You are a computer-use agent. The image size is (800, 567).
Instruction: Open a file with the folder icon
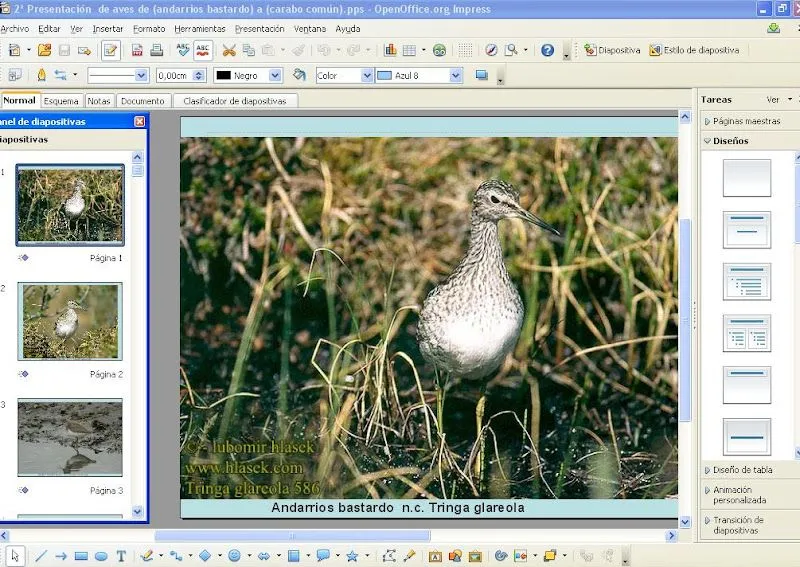pos(44,50)
